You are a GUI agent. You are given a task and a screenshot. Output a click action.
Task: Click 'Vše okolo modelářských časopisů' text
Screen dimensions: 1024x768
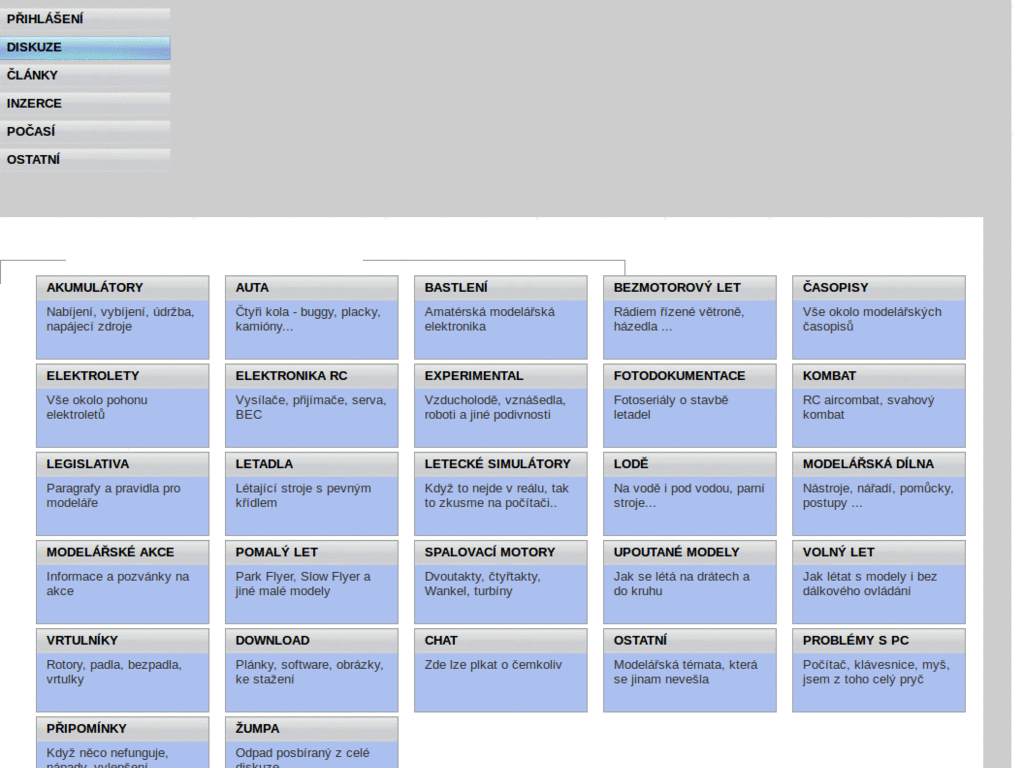[x=872, y=319]
